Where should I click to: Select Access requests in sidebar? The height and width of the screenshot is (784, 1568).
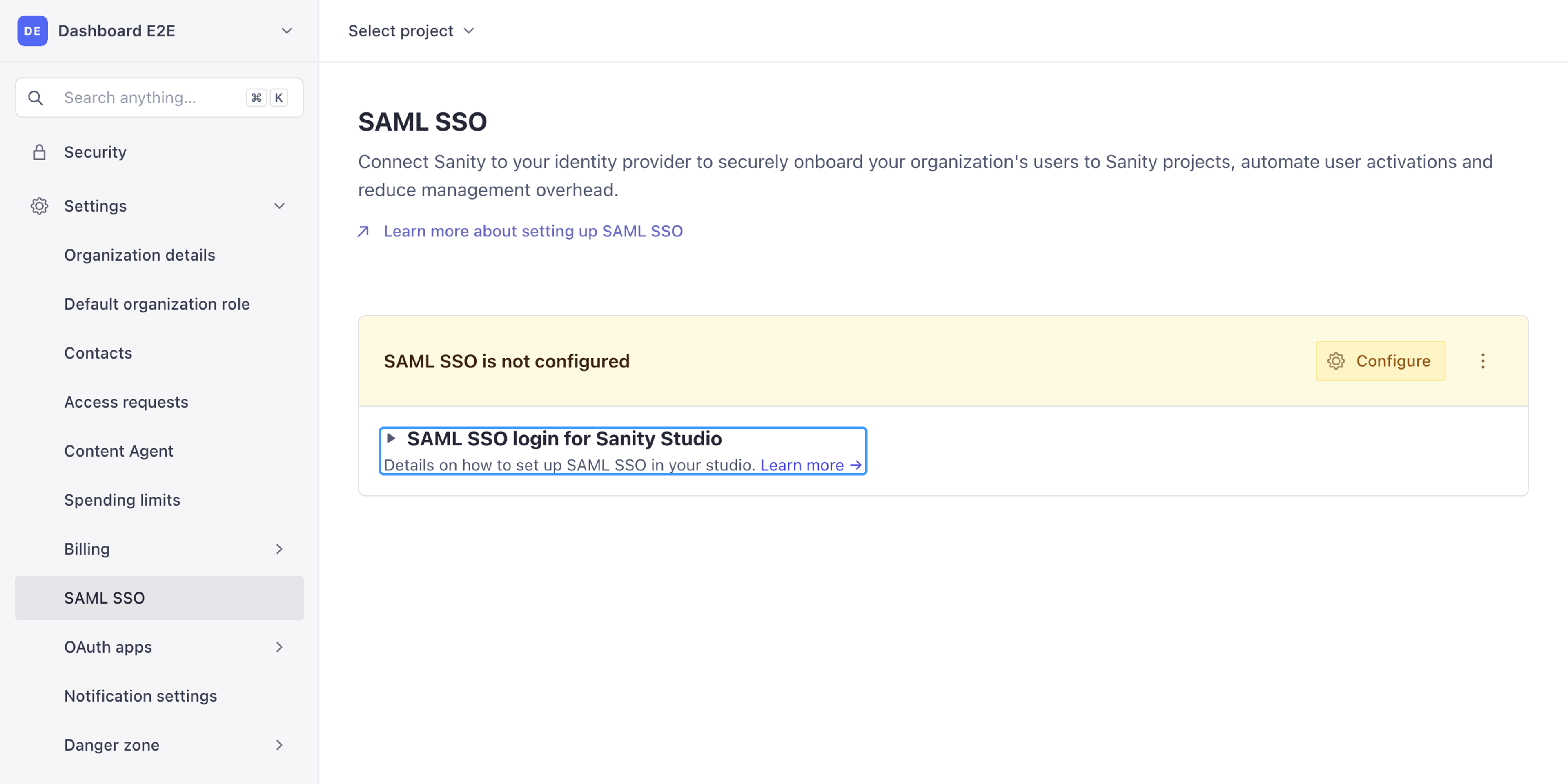(x=160, y=402)
